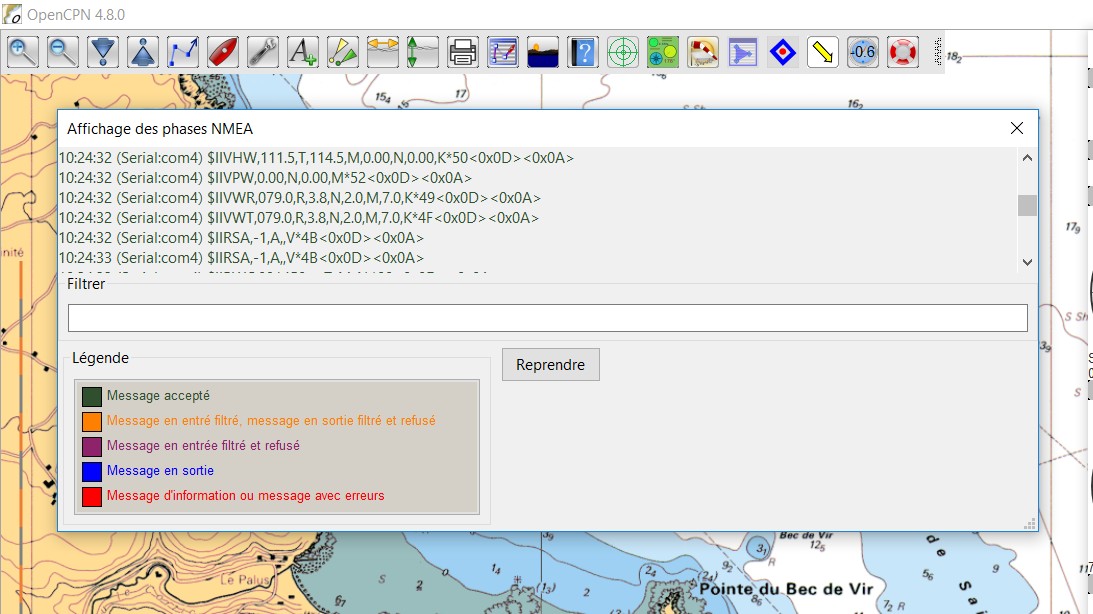Click the $IIVPW sentence line in the log
The width and height of the screenshot is (1093, 614).
click(265, 178)
